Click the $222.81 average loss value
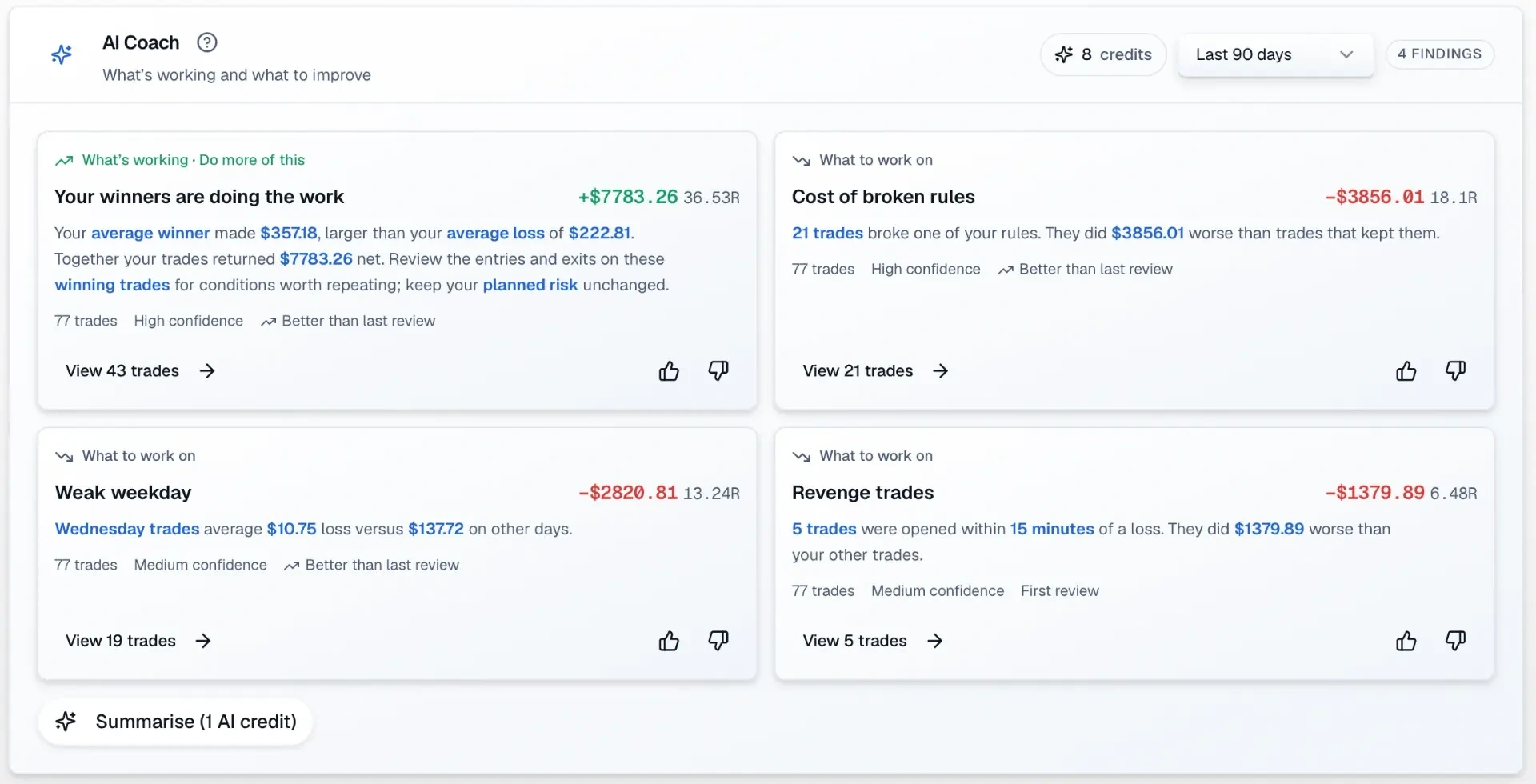Viewport: 1536px width, 784px height. point(600,233)
